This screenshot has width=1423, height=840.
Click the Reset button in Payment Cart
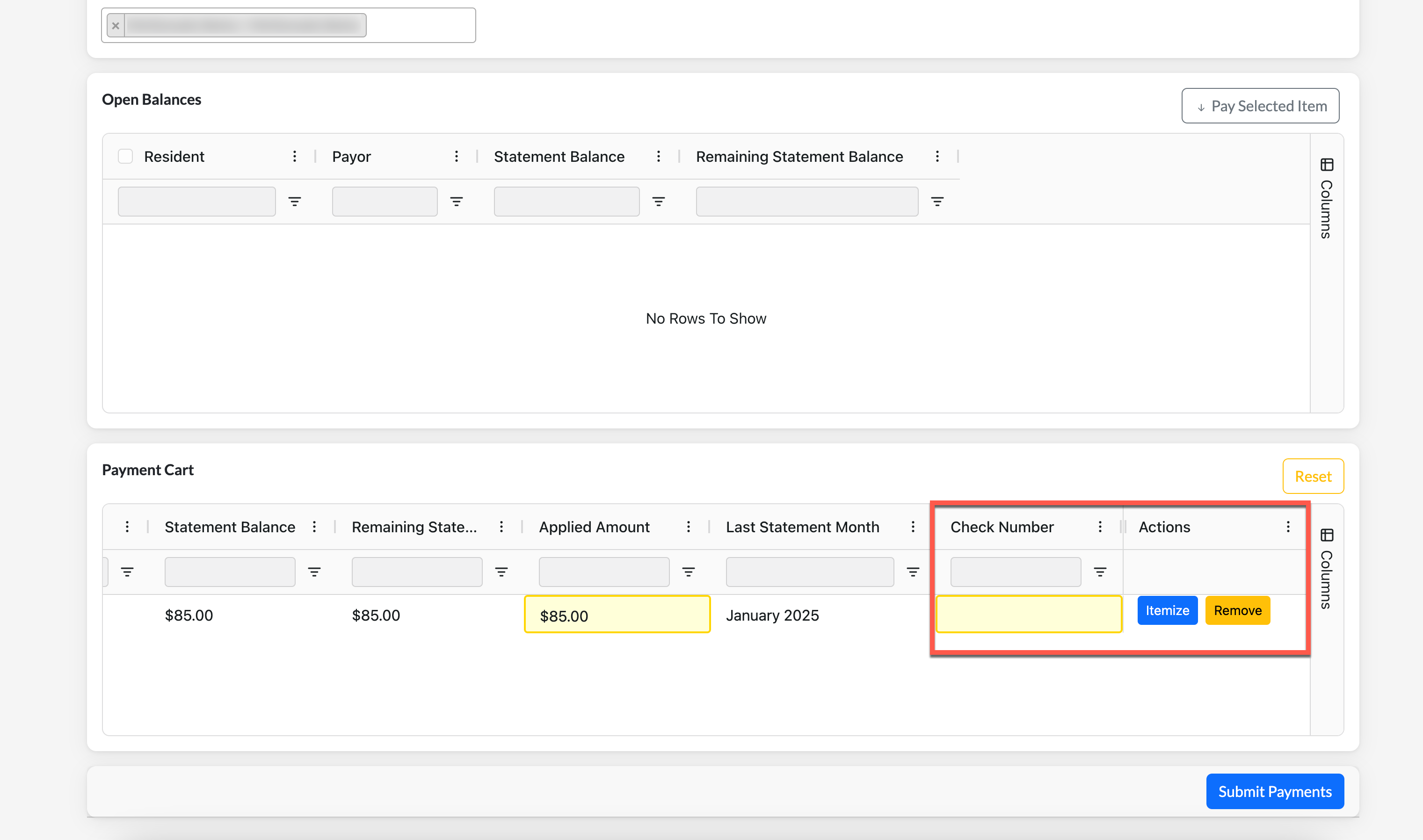1313,476
